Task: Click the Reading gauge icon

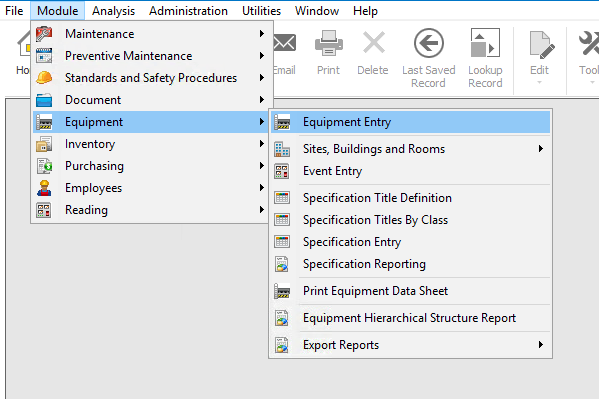Action: [44, 210]
